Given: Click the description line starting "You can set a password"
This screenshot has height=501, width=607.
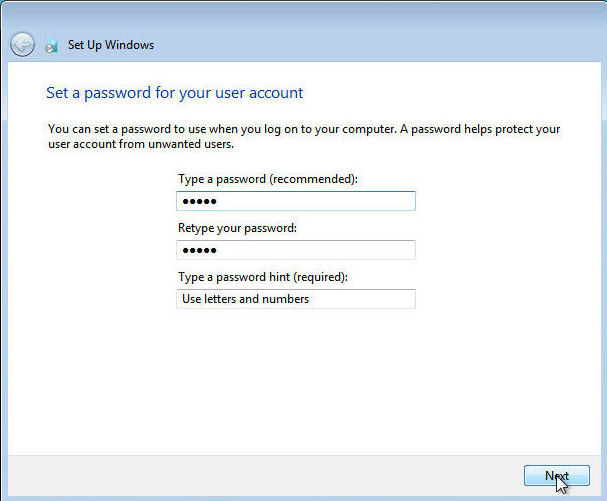Looking at the screenshot, I should click(300, 130).
